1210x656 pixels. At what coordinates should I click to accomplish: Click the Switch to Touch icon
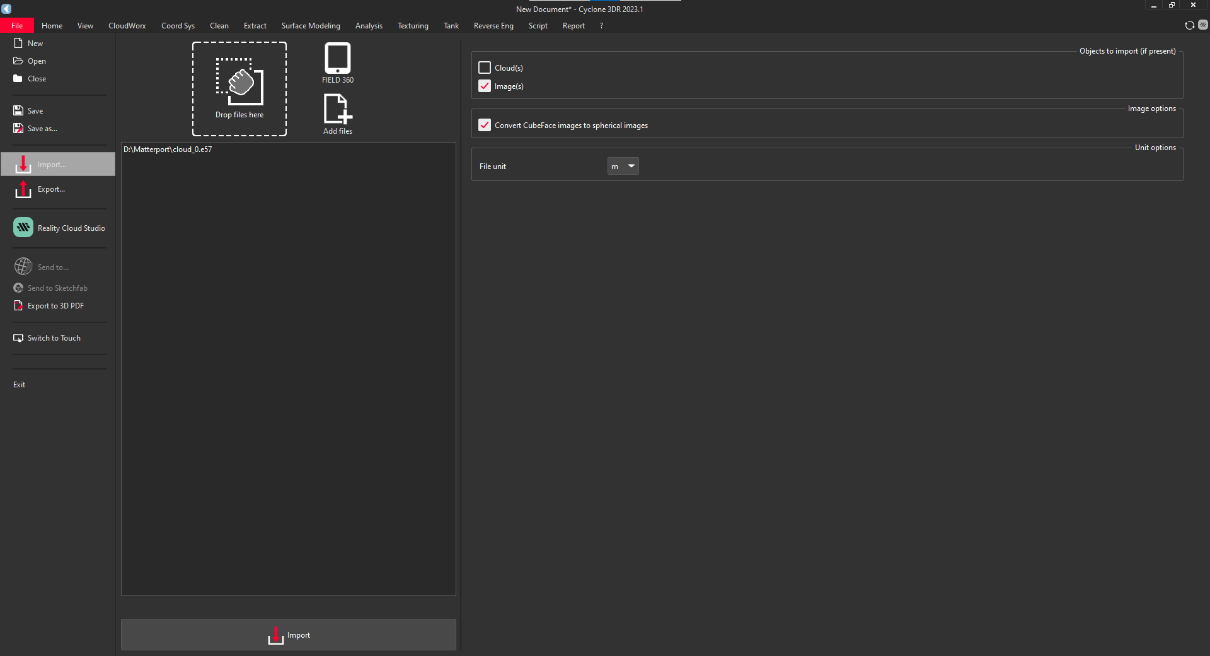18,338
